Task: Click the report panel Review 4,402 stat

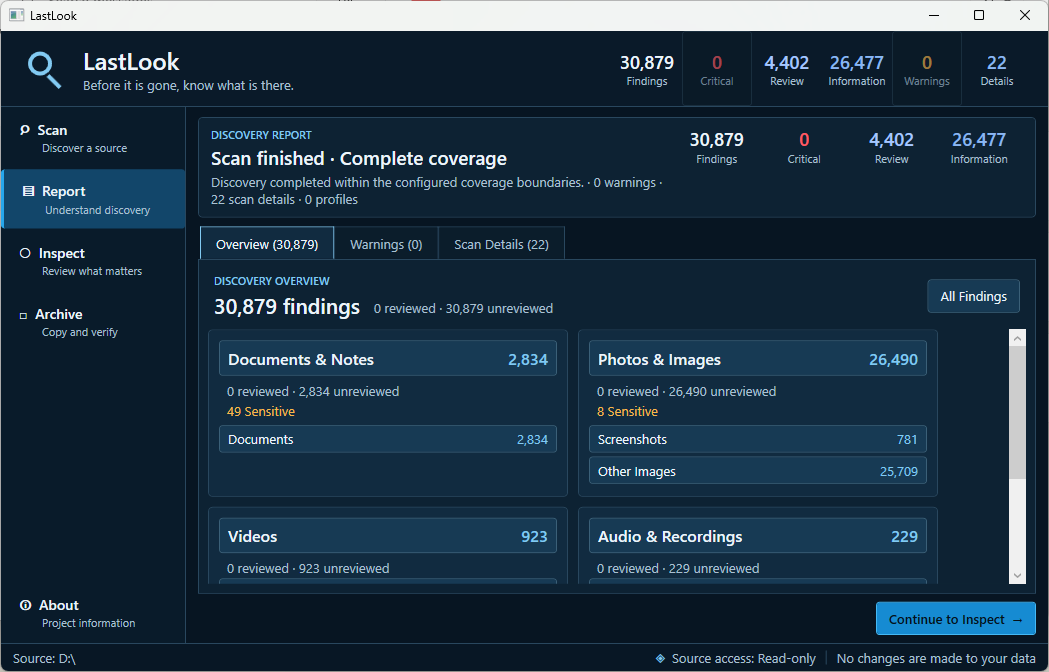Action: click(891, 148)
